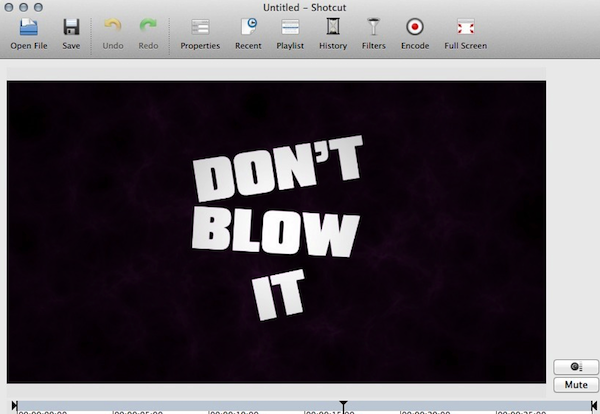Viewport: 600px width, 414px height.
Task: Minimize the Shotcut window
Action: pyautogui.click(x=25, y=7)
